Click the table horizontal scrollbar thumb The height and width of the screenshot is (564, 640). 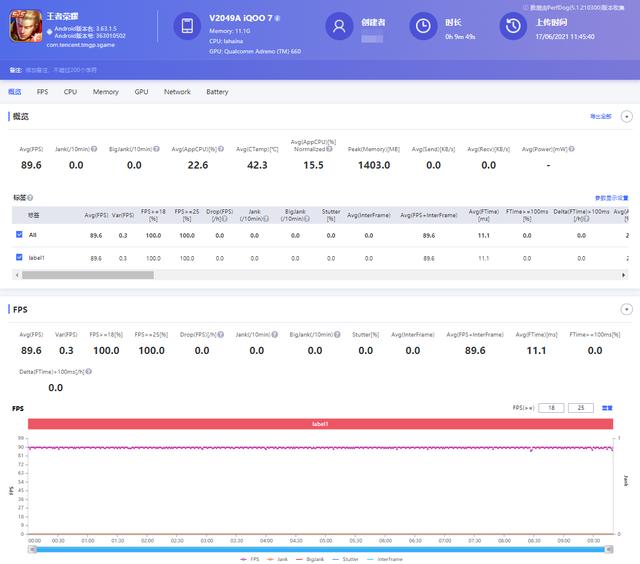[x=88, y=275]
